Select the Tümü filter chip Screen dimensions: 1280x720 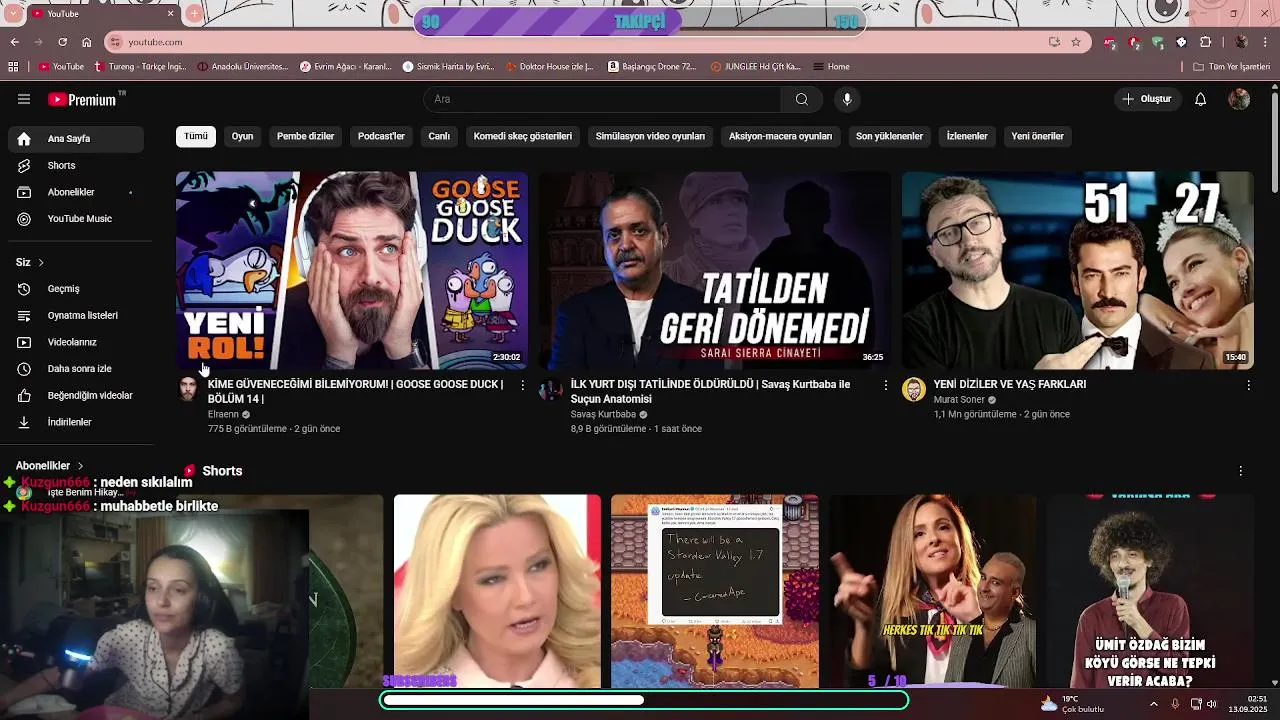[x=196, y=136]
